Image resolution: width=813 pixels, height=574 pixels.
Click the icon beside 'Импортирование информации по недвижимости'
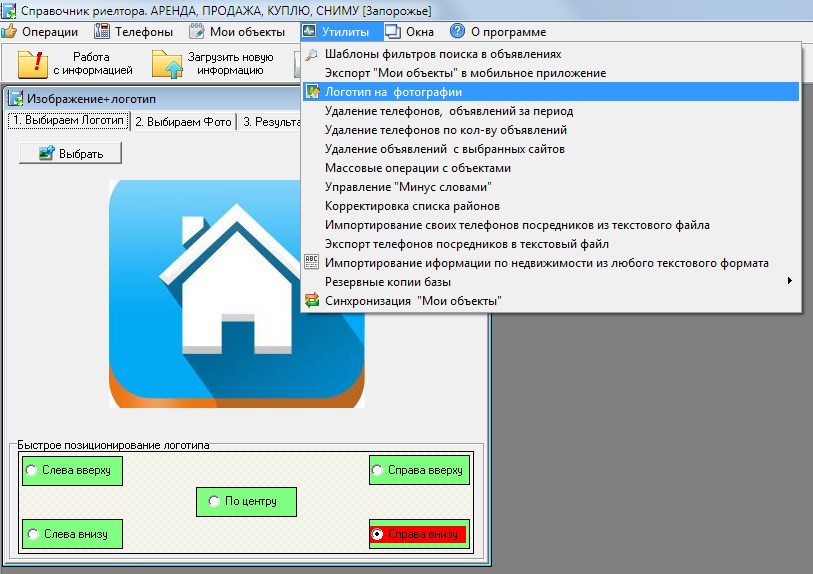click(312, 263)
